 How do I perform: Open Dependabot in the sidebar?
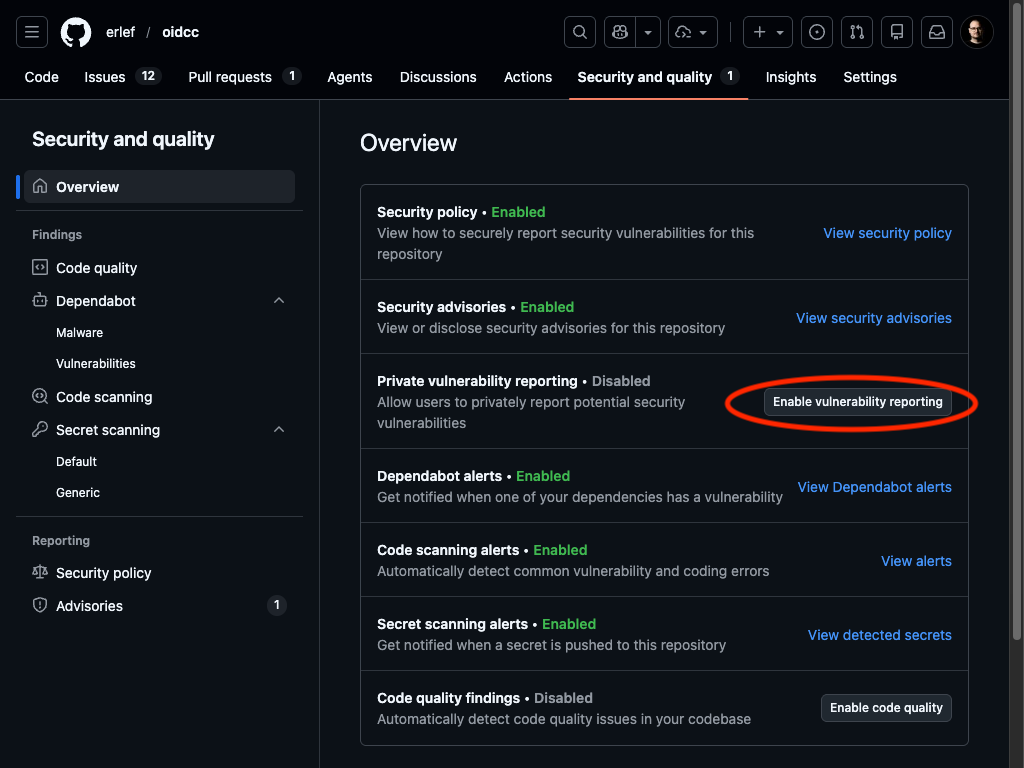click(95, 301)
